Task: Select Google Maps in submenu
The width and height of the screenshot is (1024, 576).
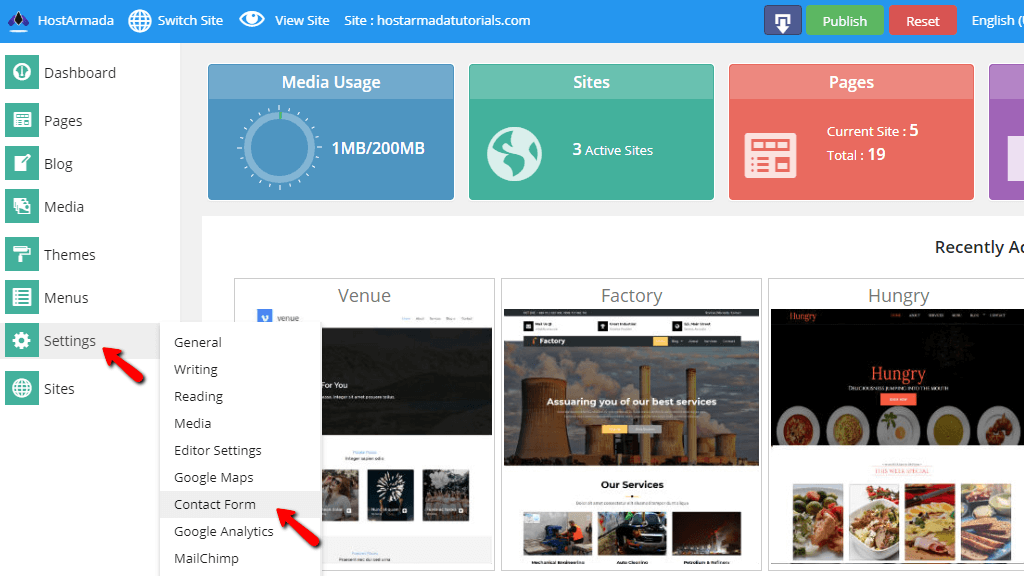Action: click(x=214, y=477)
